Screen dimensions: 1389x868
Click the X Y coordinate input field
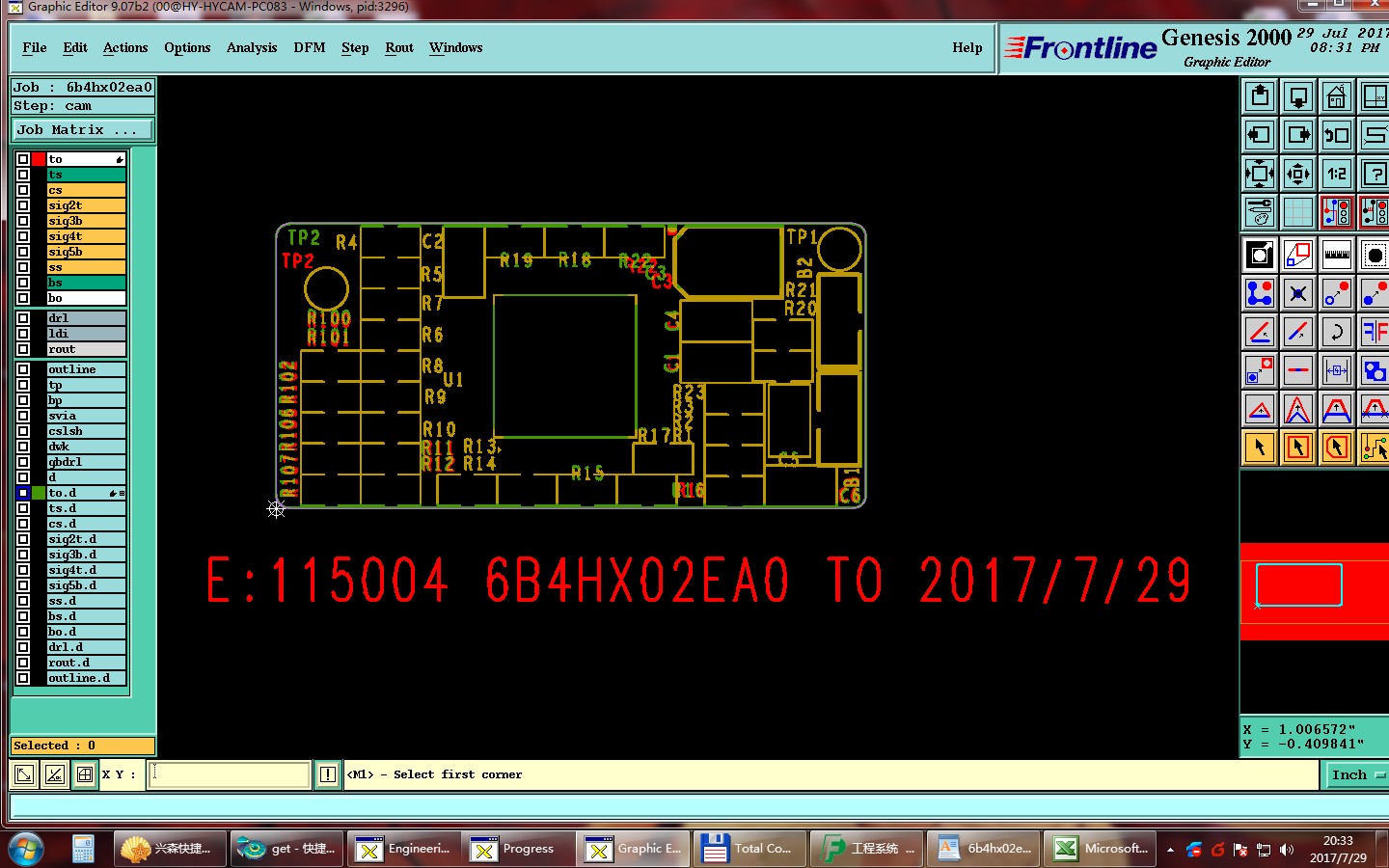[x=230, y=774]
